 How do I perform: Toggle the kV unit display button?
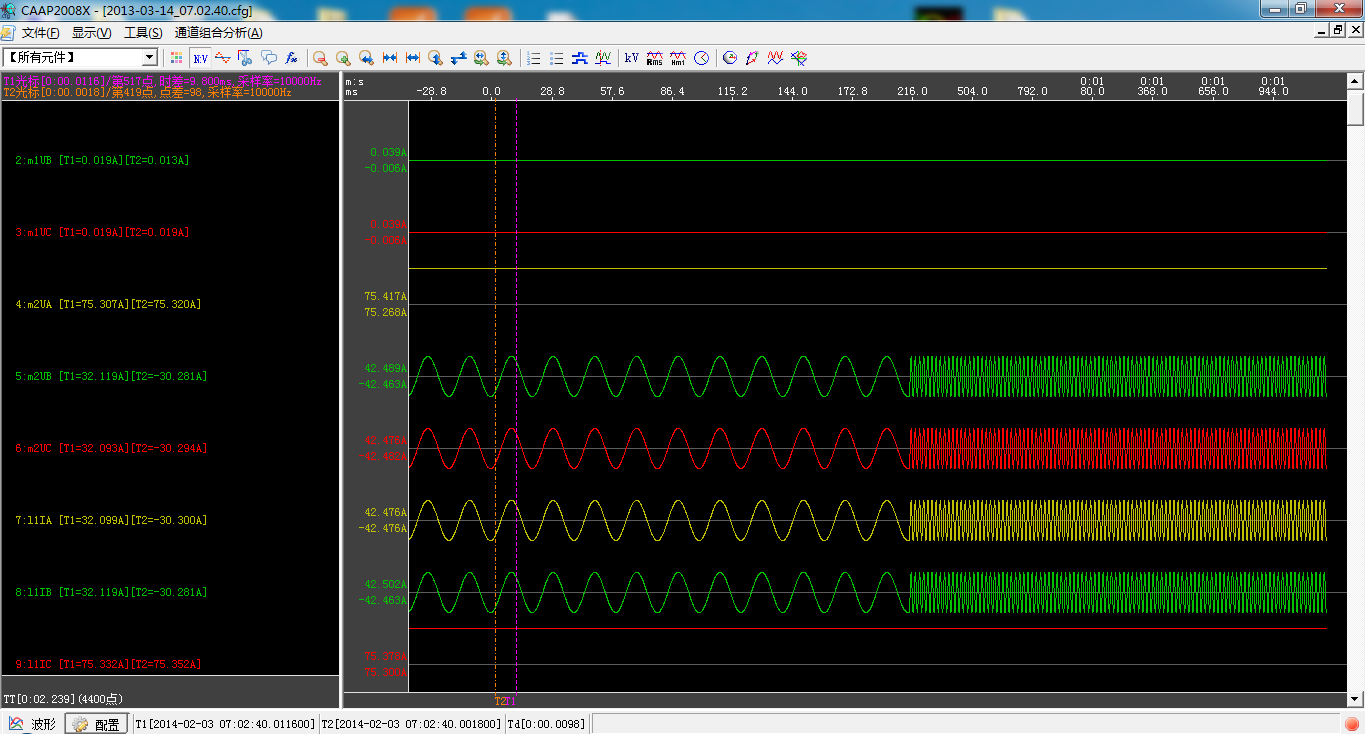(632, 58)
